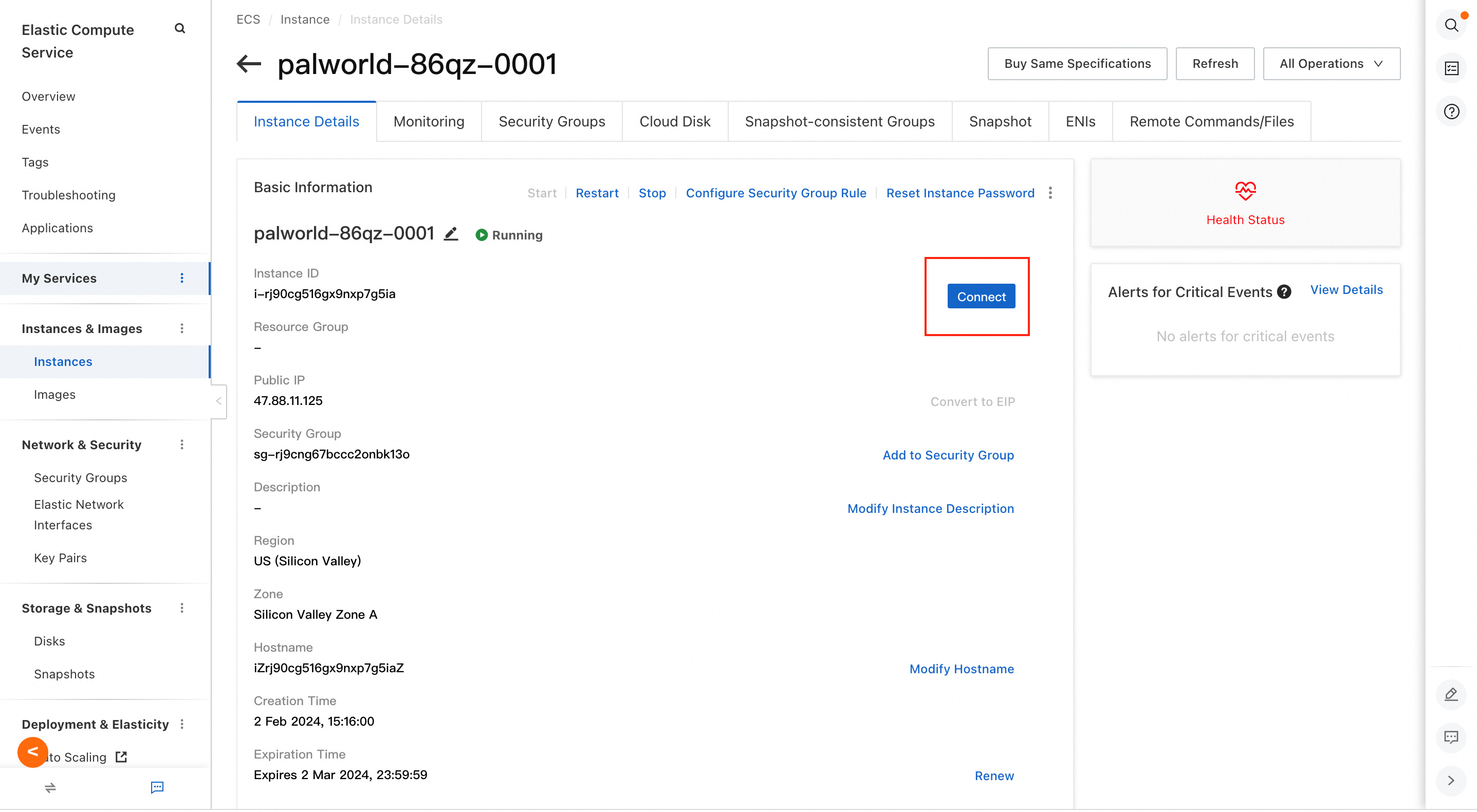Open Overview in the sidebar

tap(49, 96)
